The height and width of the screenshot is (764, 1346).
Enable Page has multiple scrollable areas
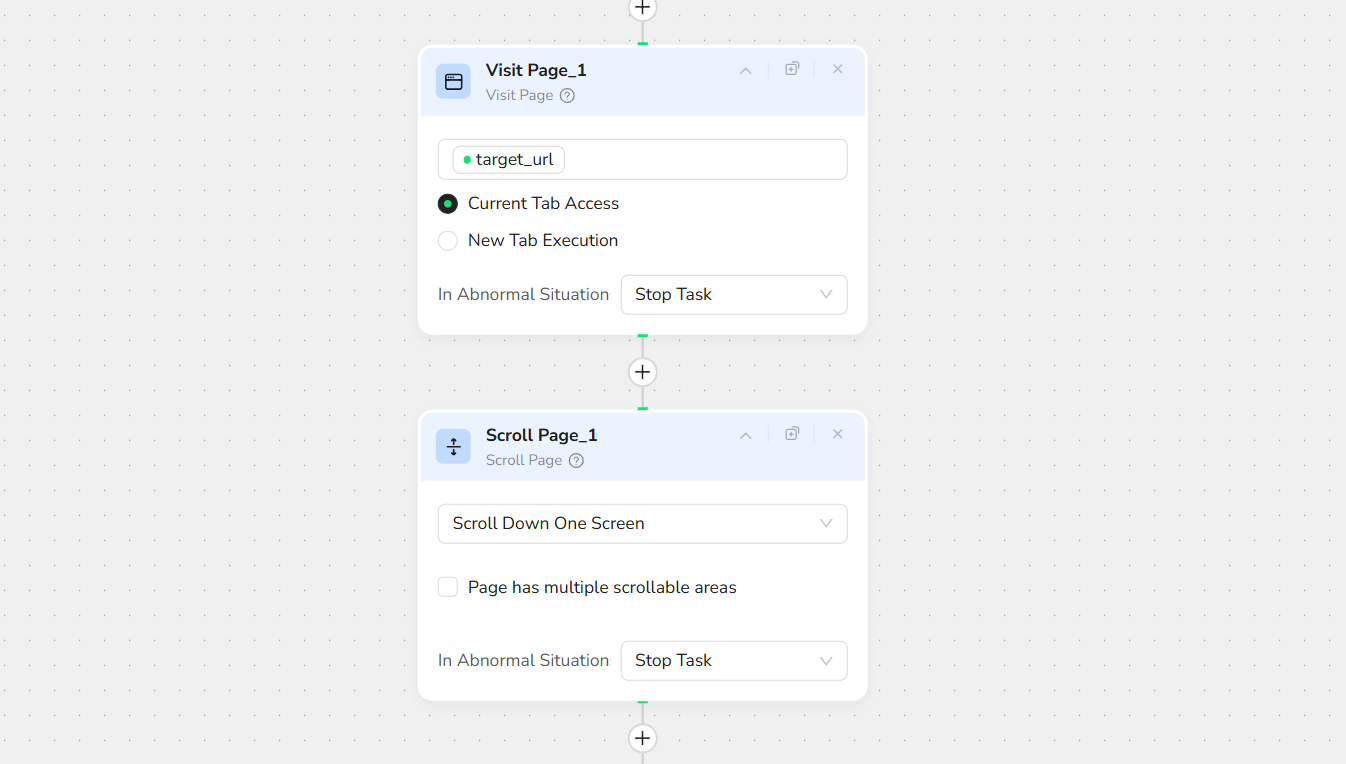pos(448,587)
